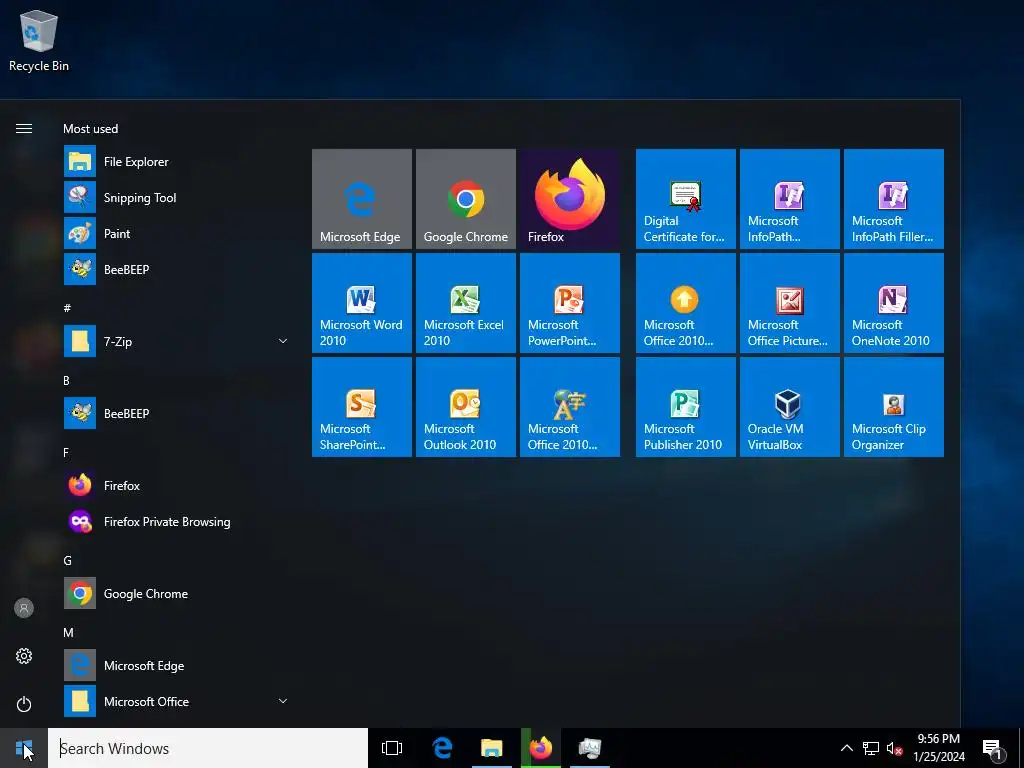Click the 'F' letter header
This screenshot has height=768, width=1024.
(66, 452)
